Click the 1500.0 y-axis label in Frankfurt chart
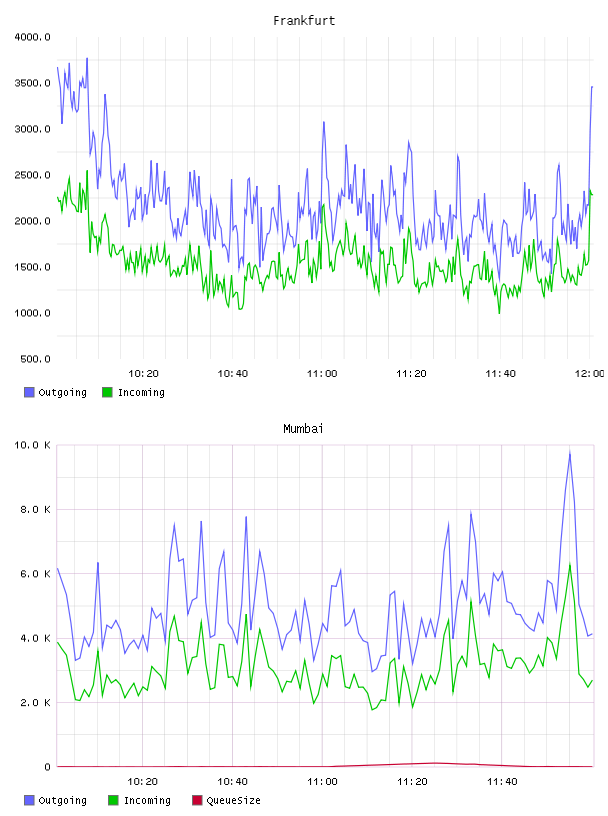This screenshot has height=816, width=608. point(32,267)
